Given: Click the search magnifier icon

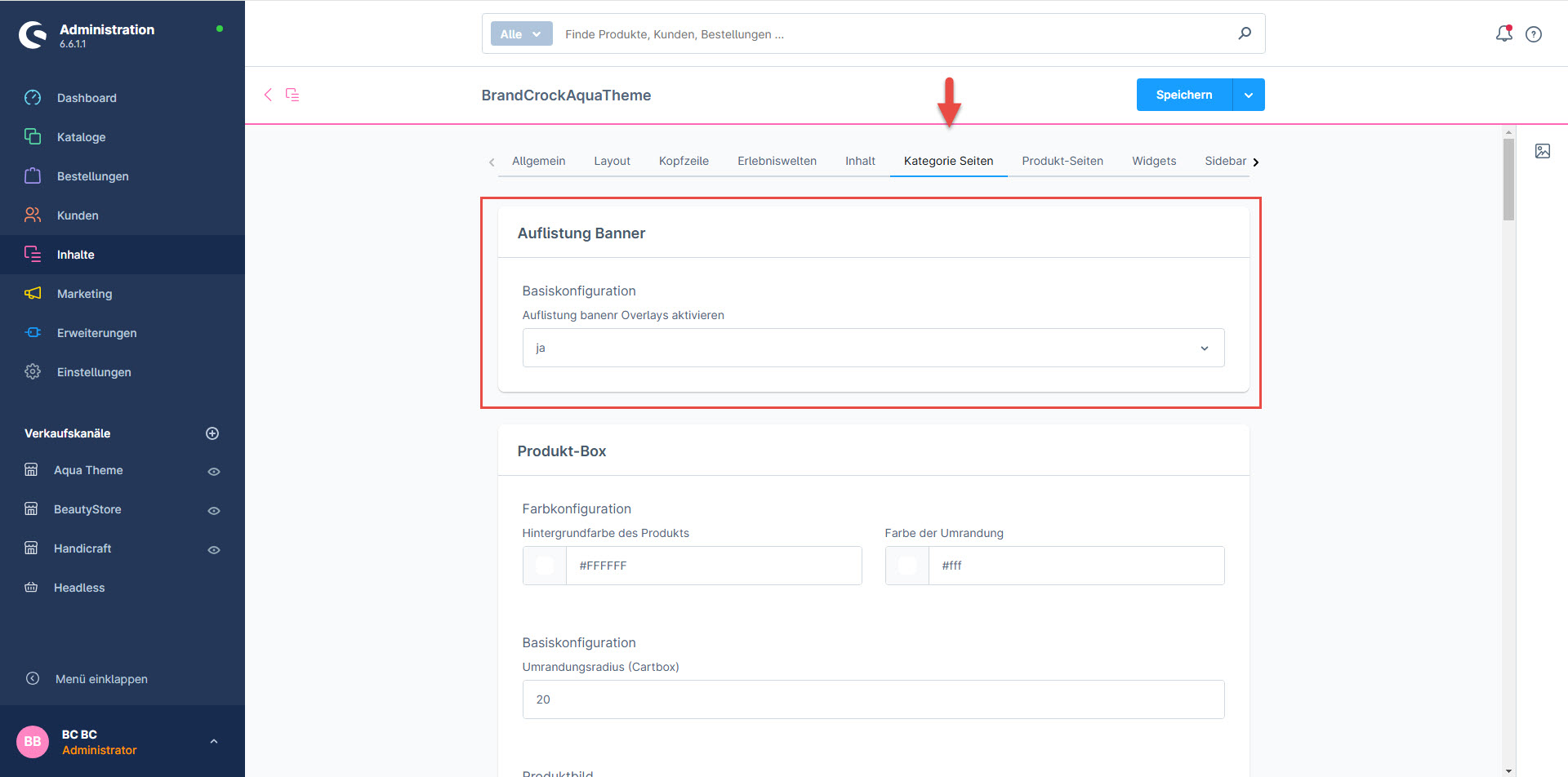Looking at the screenshot, I should tap(1244, 33).
